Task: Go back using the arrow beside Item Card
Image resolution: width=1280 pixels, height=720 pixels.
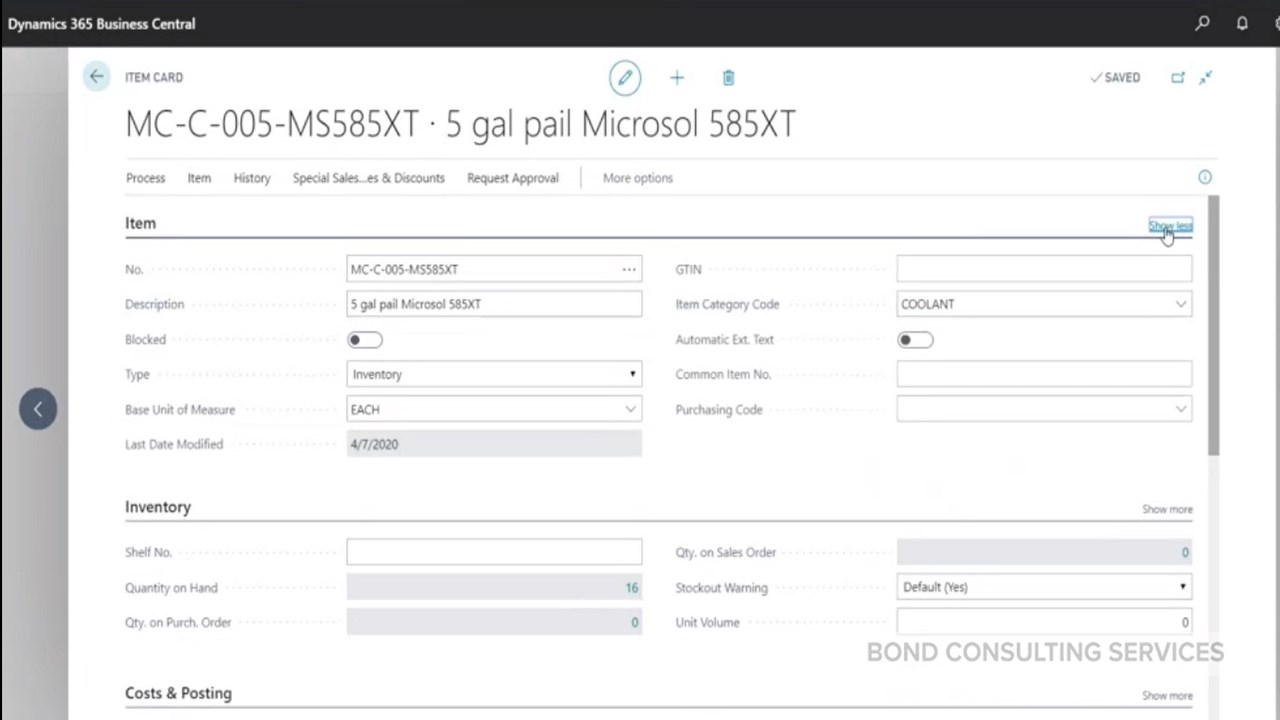Action: (96, 77)
